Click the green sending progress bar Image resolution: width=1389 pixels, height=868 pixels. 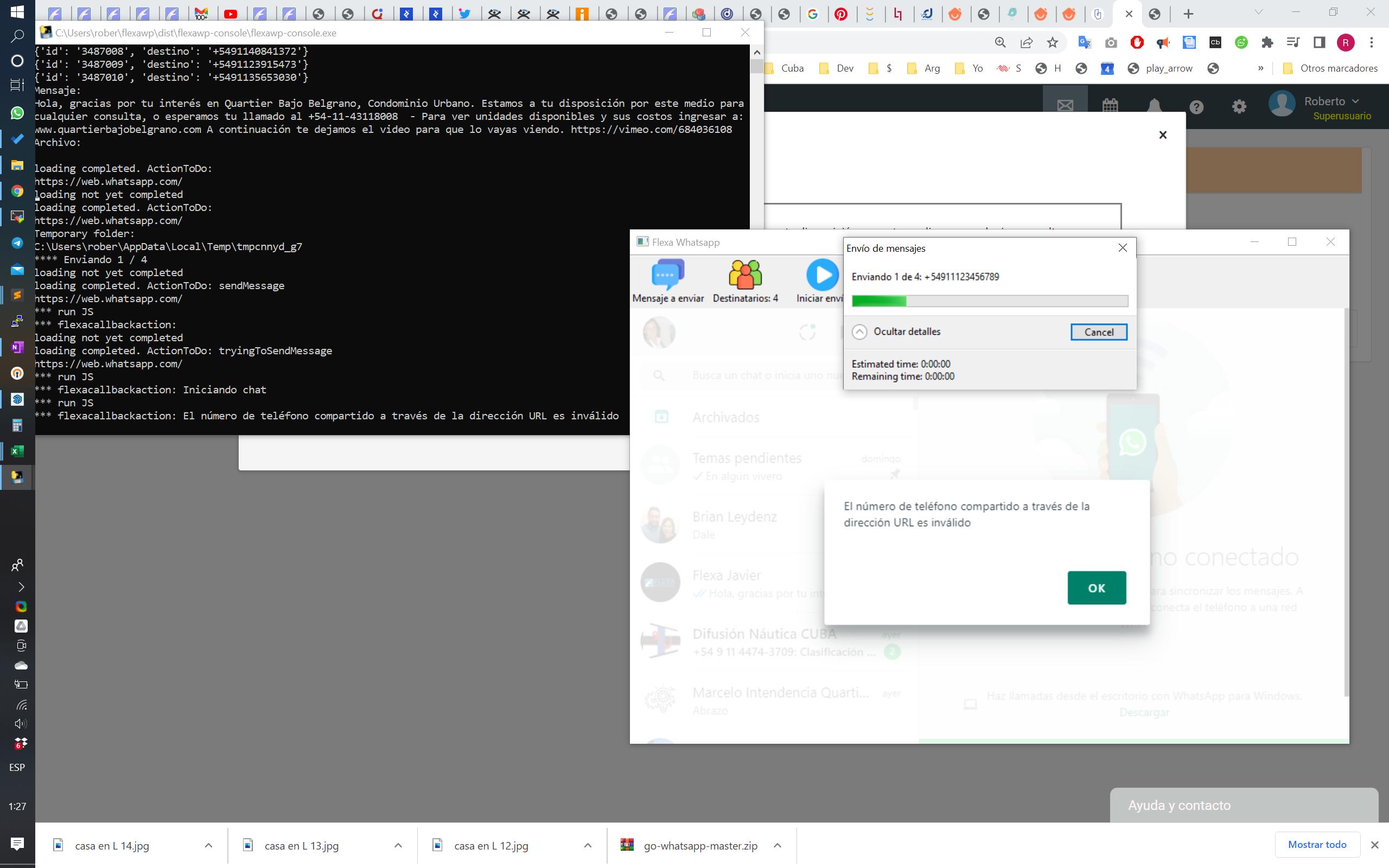coord(990,301)
